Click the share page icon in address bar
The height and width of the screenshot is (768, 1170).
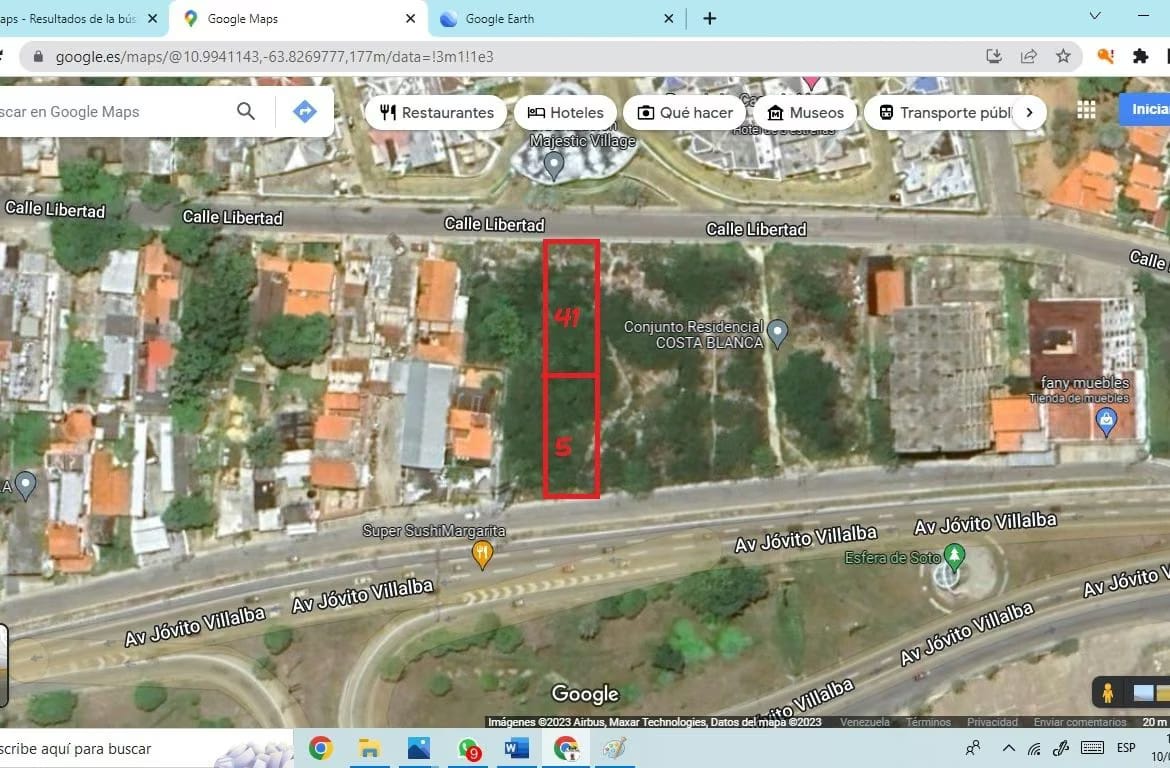[x=1028, y=56]
